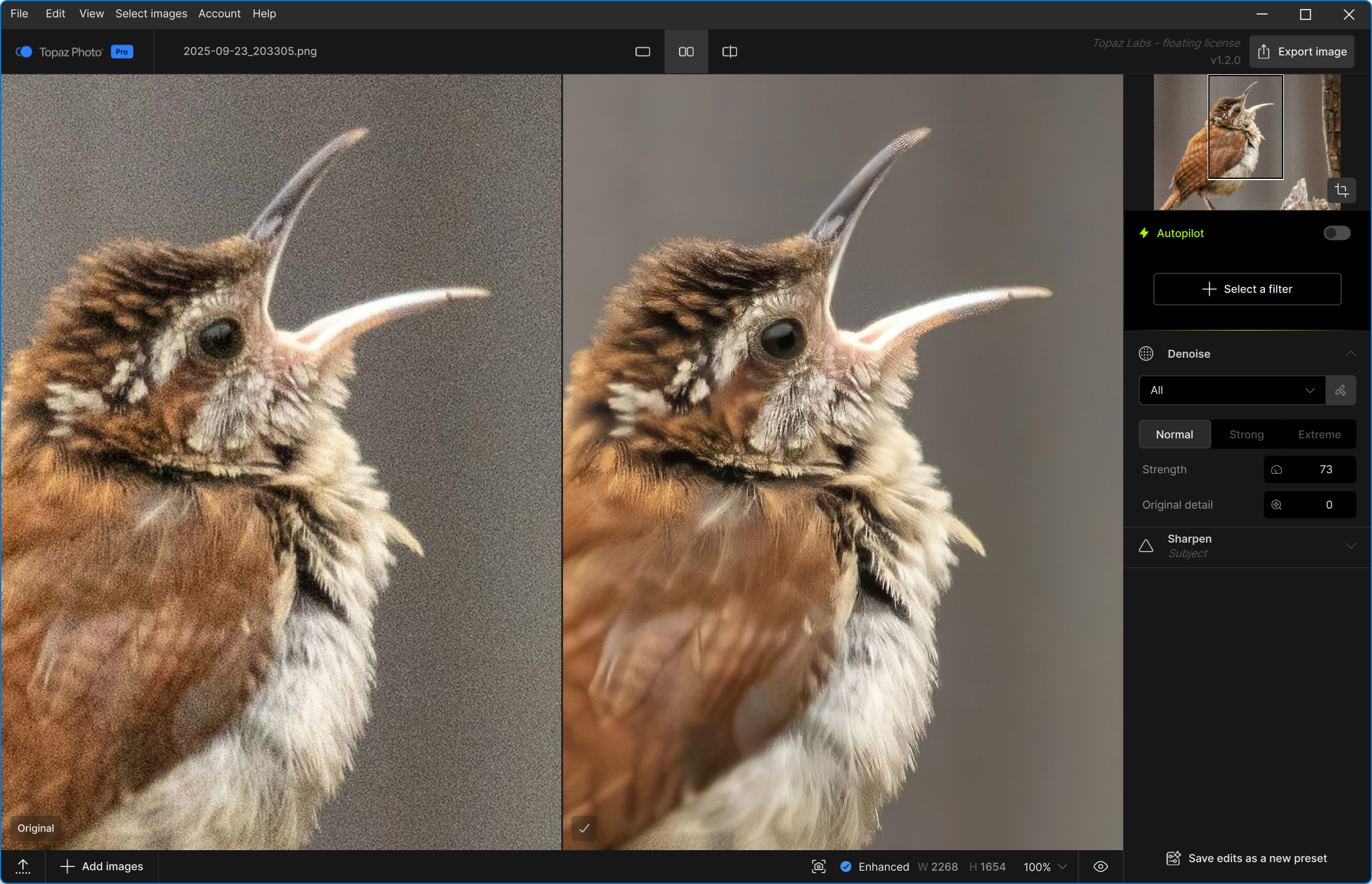This screenshot has width=1372, height=884.
Task: Open the Select images menu
Action: (151, 13)
